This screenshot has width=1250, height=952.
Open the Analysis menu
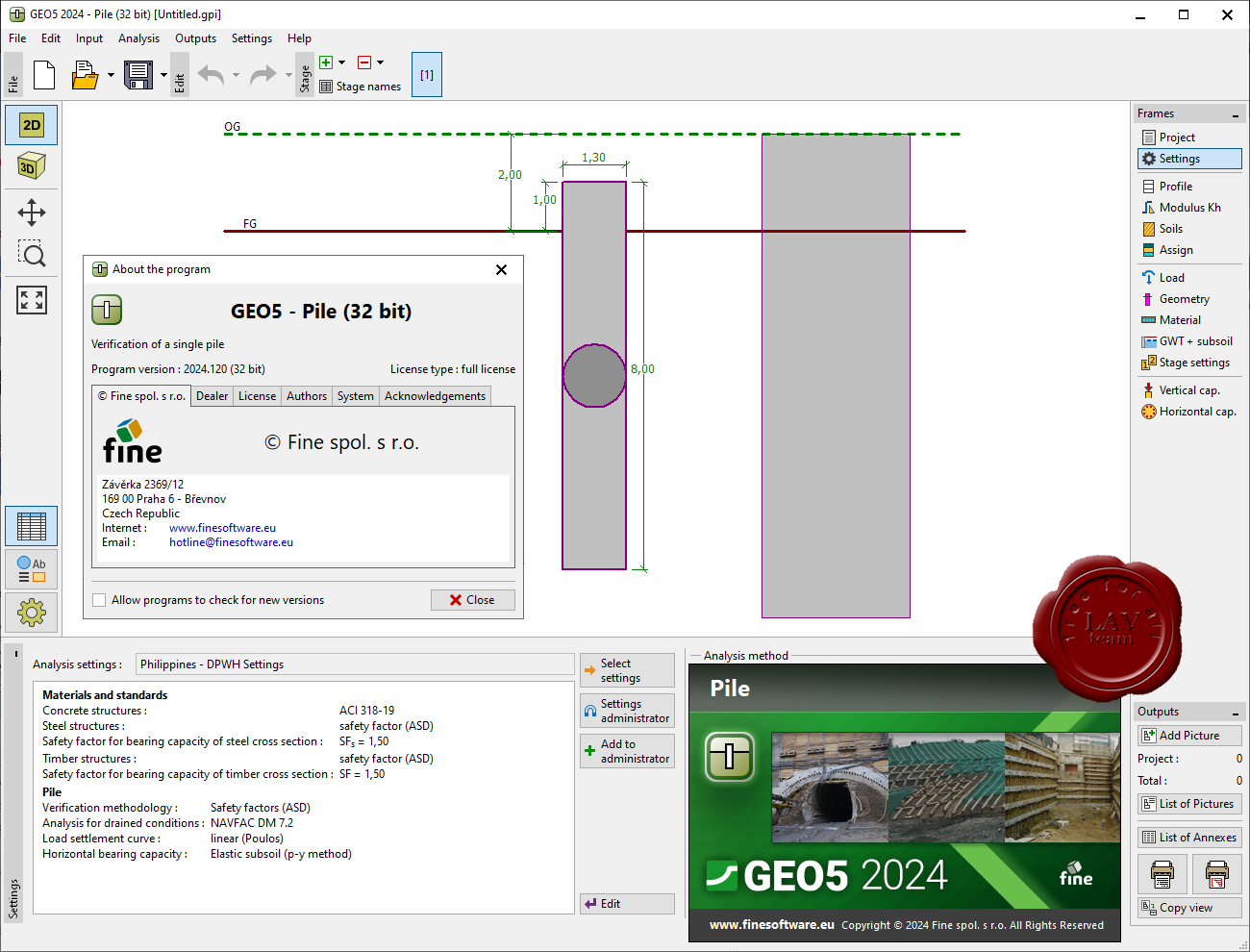click(x=139, y=38)
